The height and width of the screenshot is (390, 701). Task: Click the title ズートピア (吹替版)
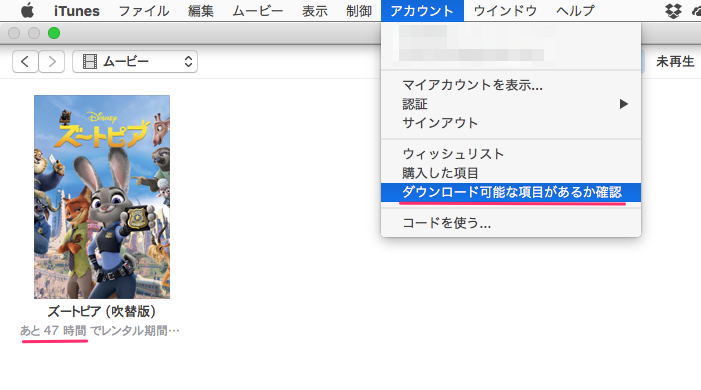(102, 311)
